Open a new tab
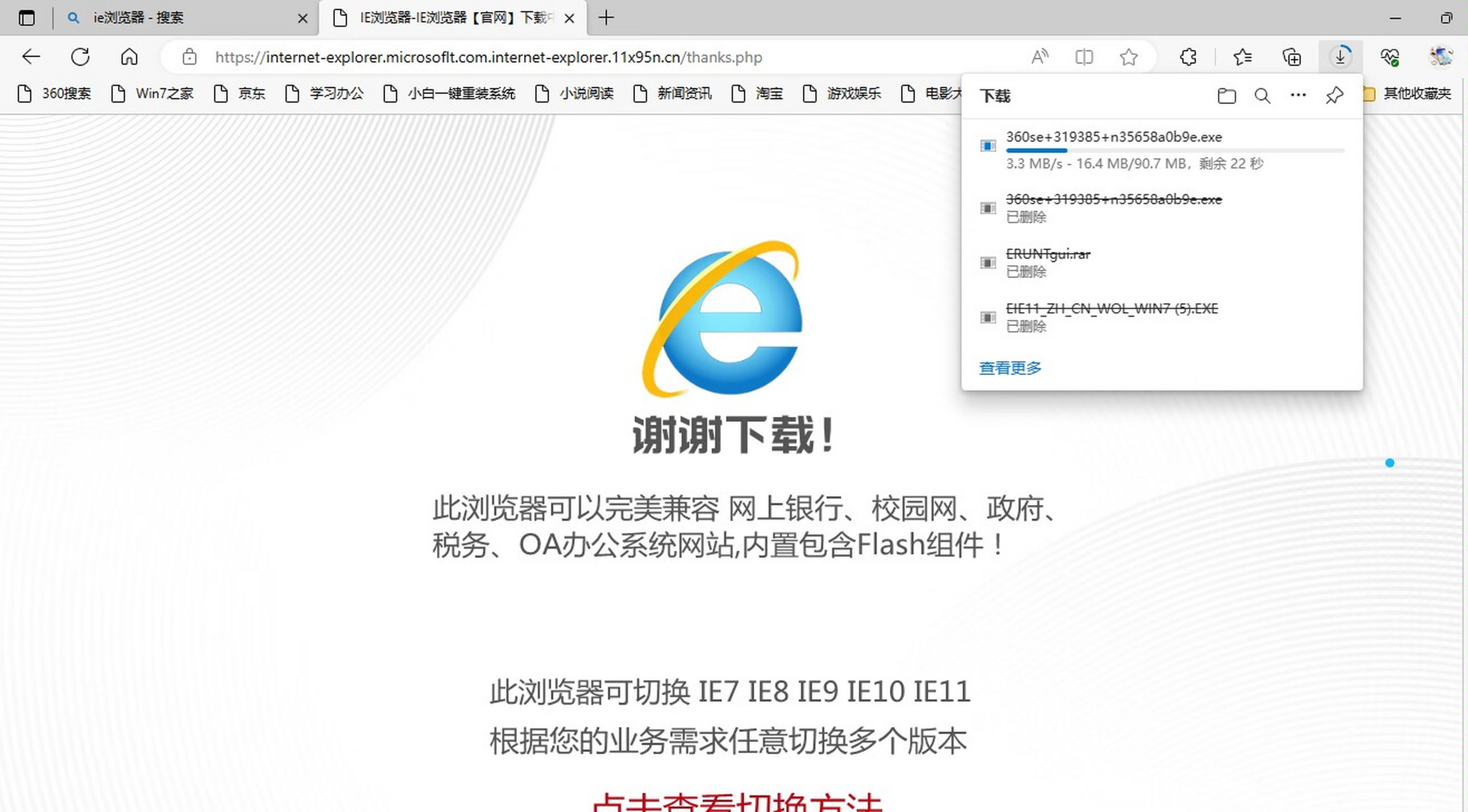Screen dimensions: 1468x812 tap(606, 18)
